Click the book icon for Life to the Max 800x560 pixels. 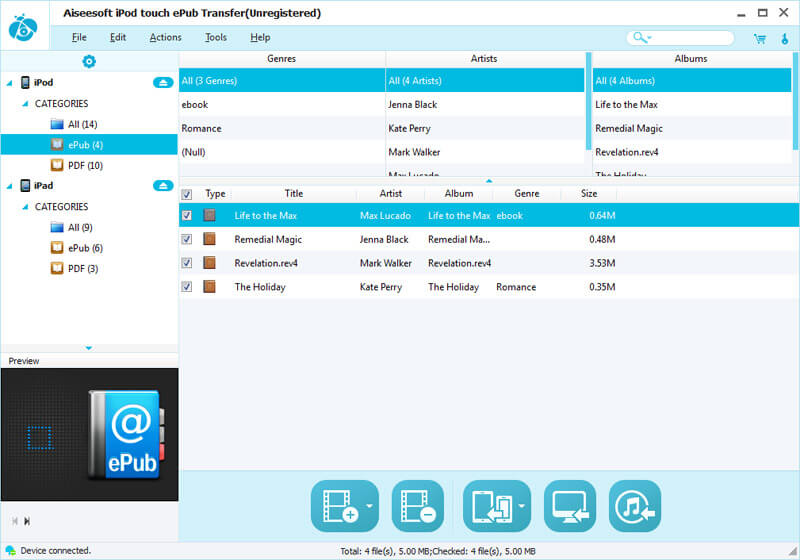(x=209, y=215)
